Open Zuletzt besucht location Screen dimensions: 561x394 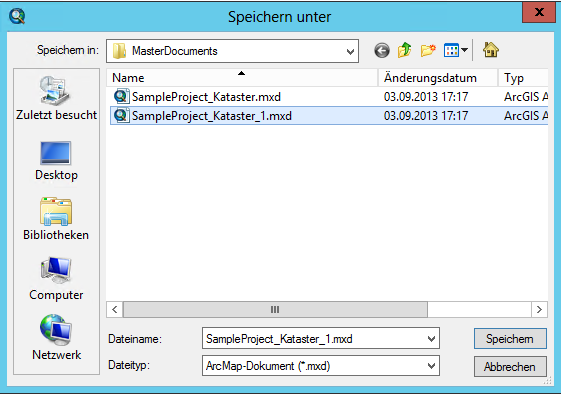click(56, 98)
